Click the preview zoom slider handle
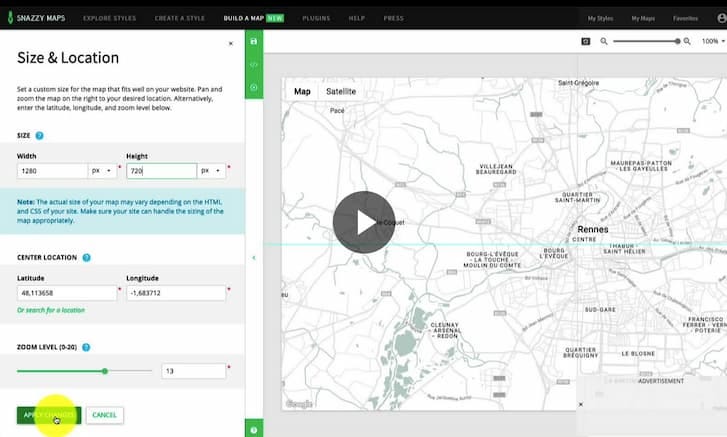This screenshot has width=727, height=437. [x=677, y=41]
